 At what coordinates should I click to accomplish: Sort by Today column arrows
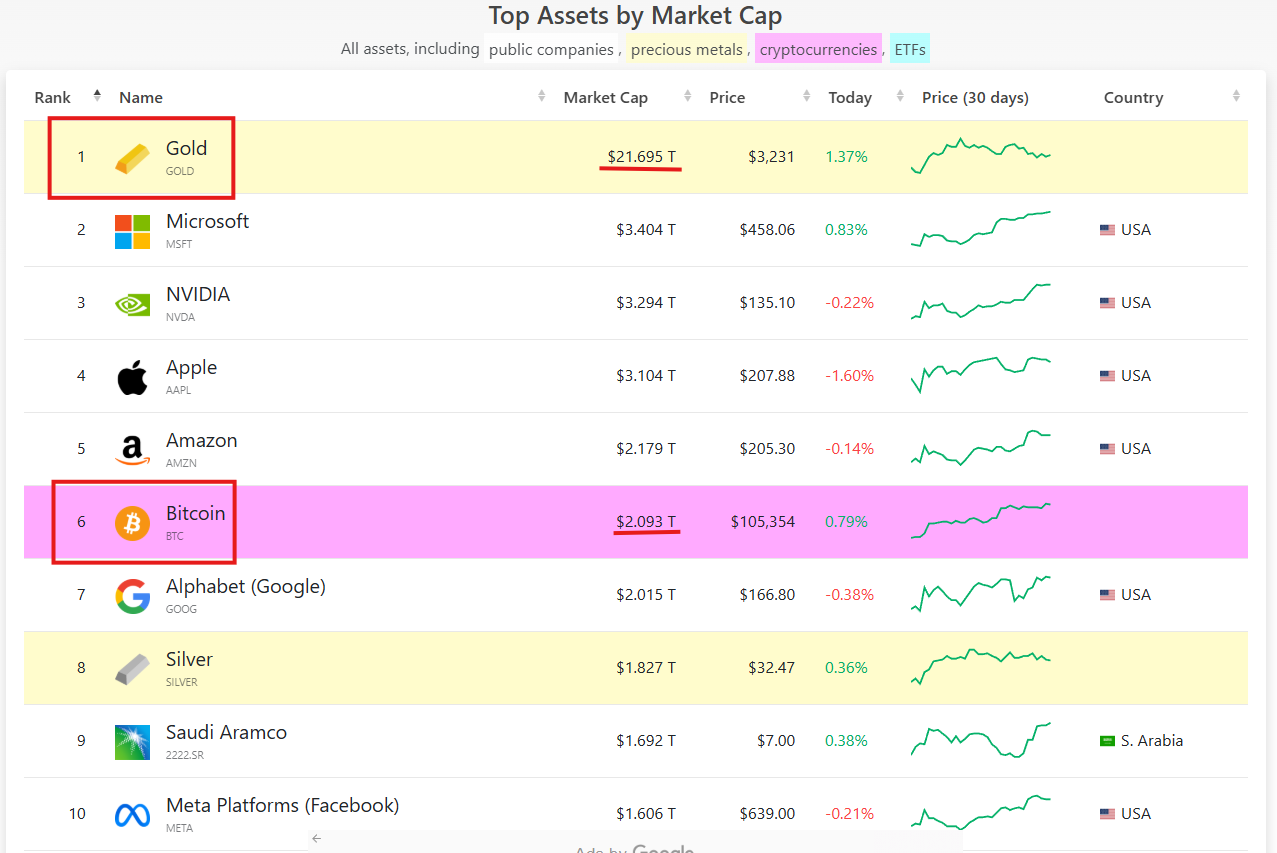click(x=899, y=96)
